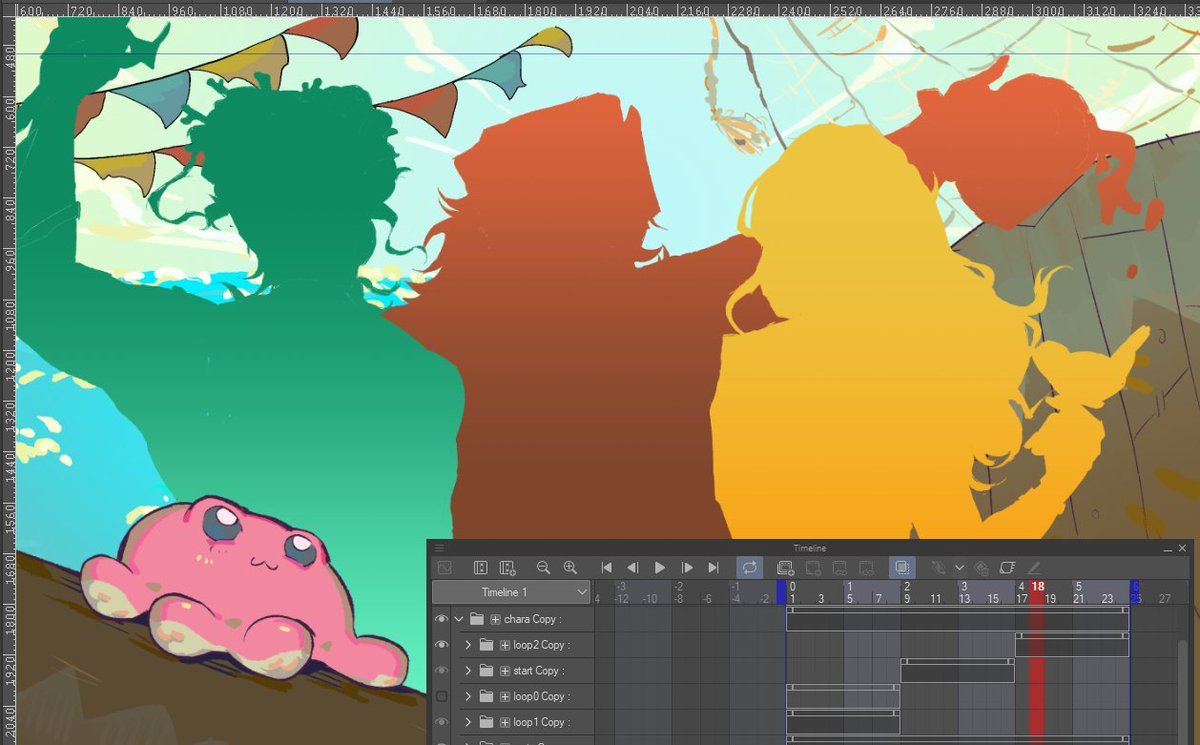Screen dimensions: 1200x745
Task: Click the add keyframe icon
Action: (981, 568)
